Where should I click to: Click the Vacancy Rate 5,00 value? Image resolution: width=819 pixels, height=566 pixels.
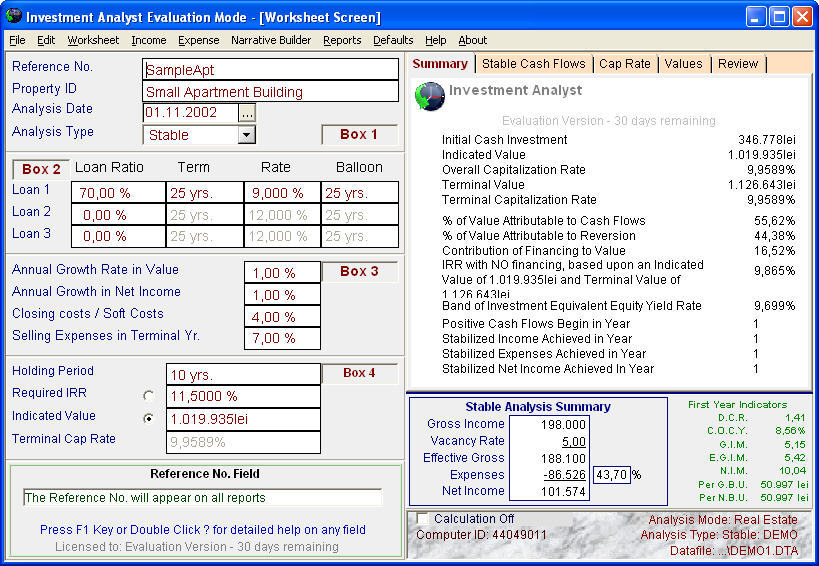[x=574, y=442]
